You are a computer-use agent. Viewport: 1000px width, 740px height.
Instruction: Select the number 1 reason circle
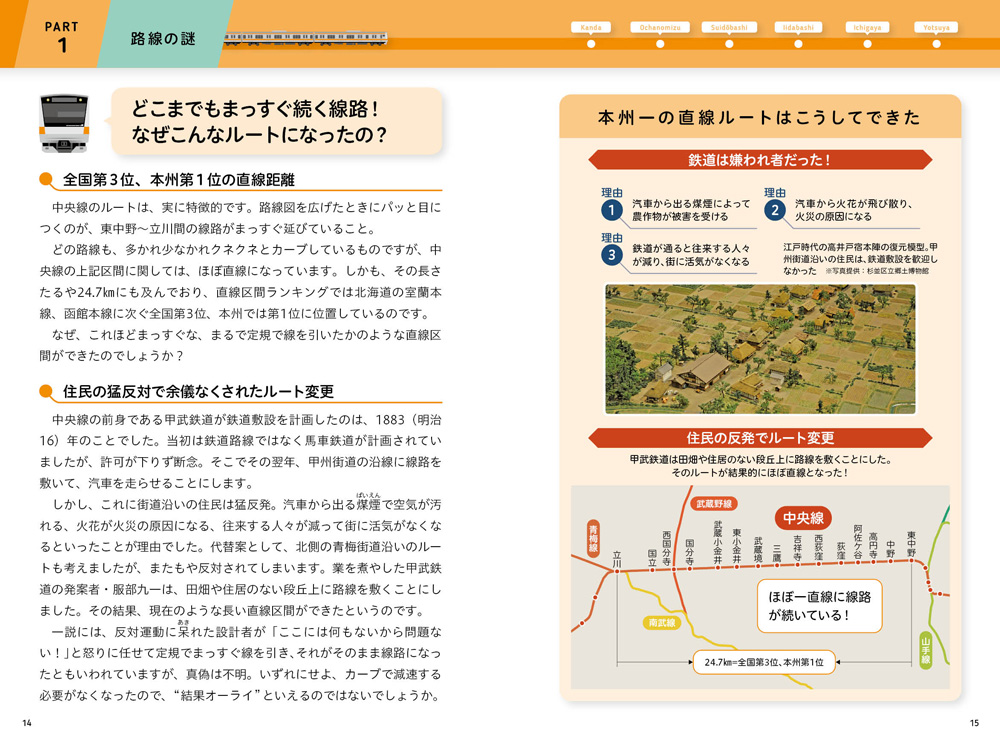pos(611,210)
